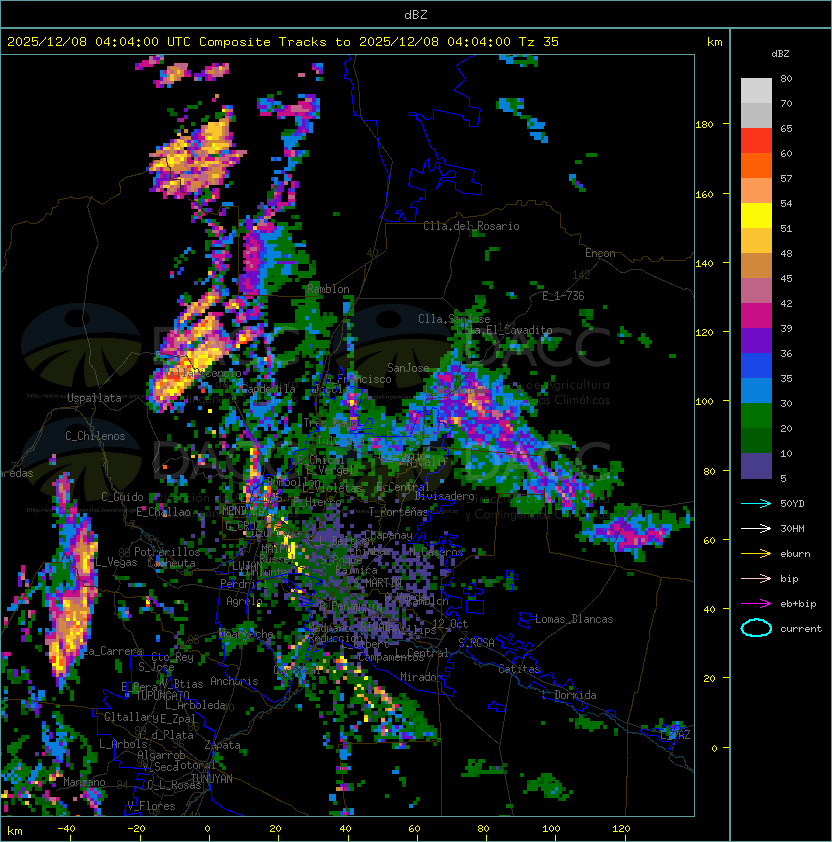Click the C_Chilenos map label

coord(96,436)
